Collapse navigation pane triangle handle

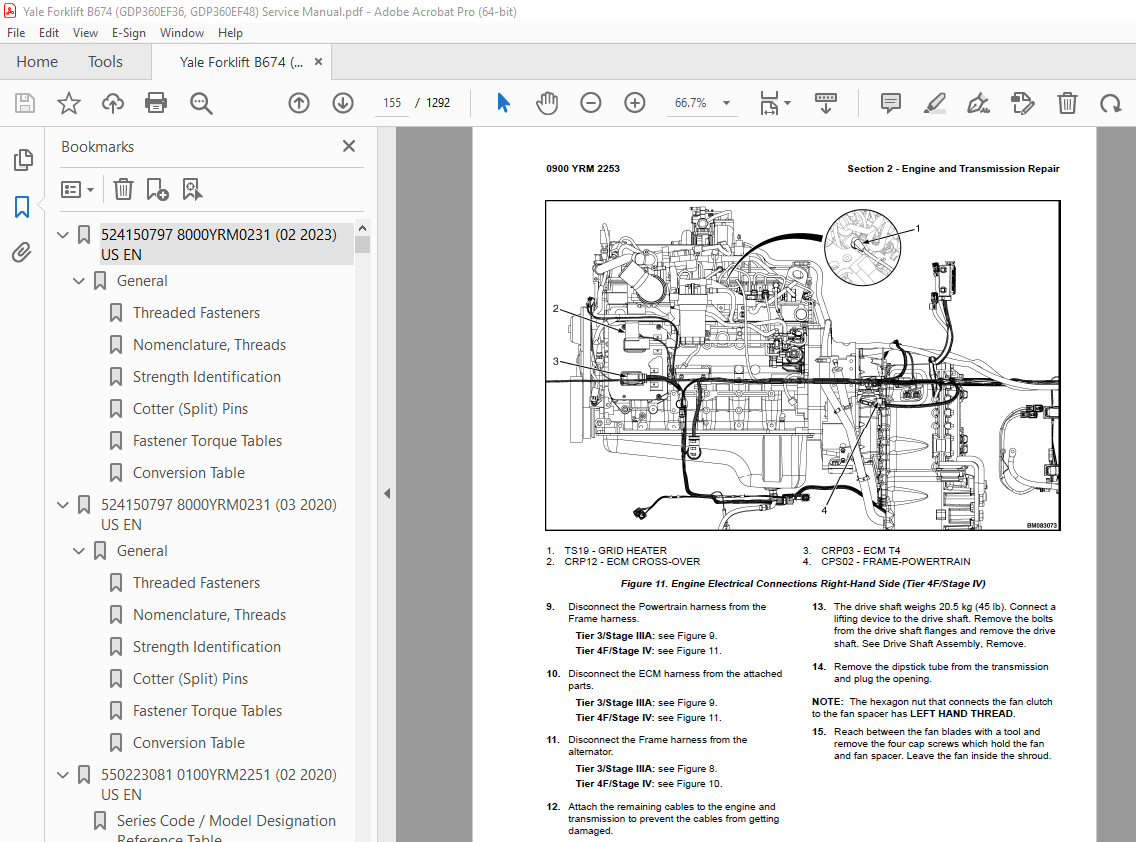coord(387,493)
